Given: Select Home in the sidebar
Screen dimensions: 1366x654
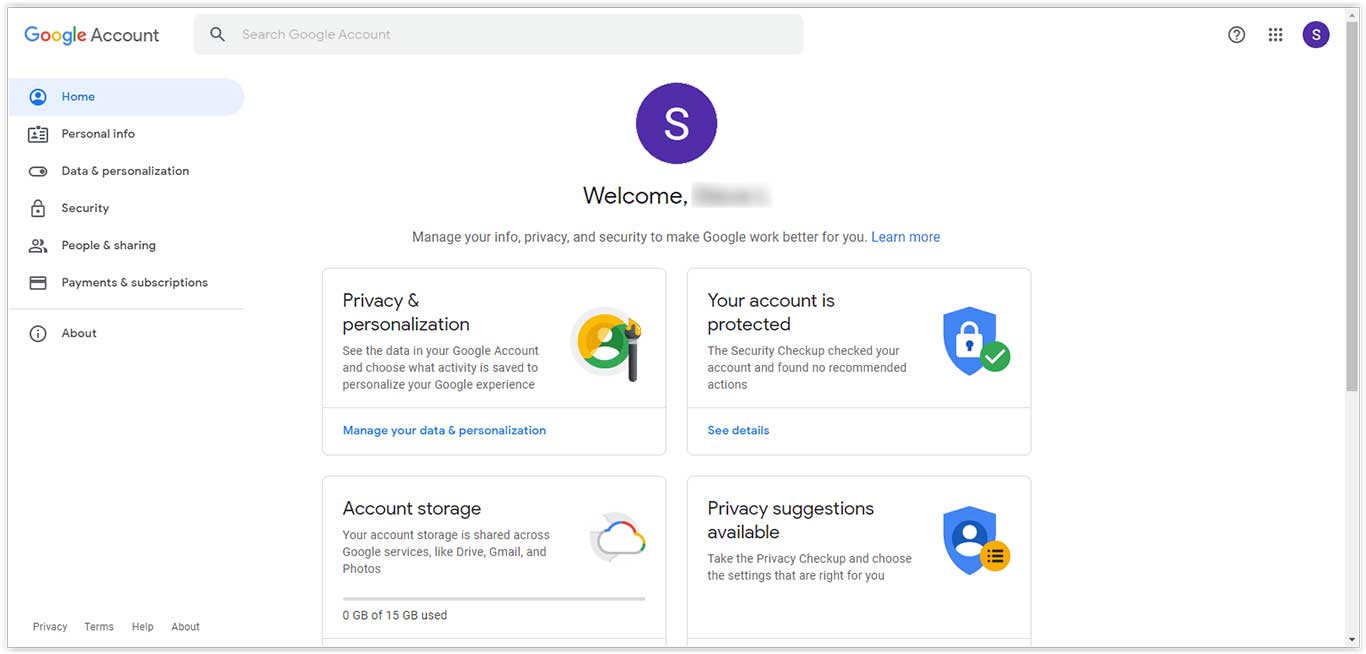Looking at the screenshot, I should (x=126, y=97).
